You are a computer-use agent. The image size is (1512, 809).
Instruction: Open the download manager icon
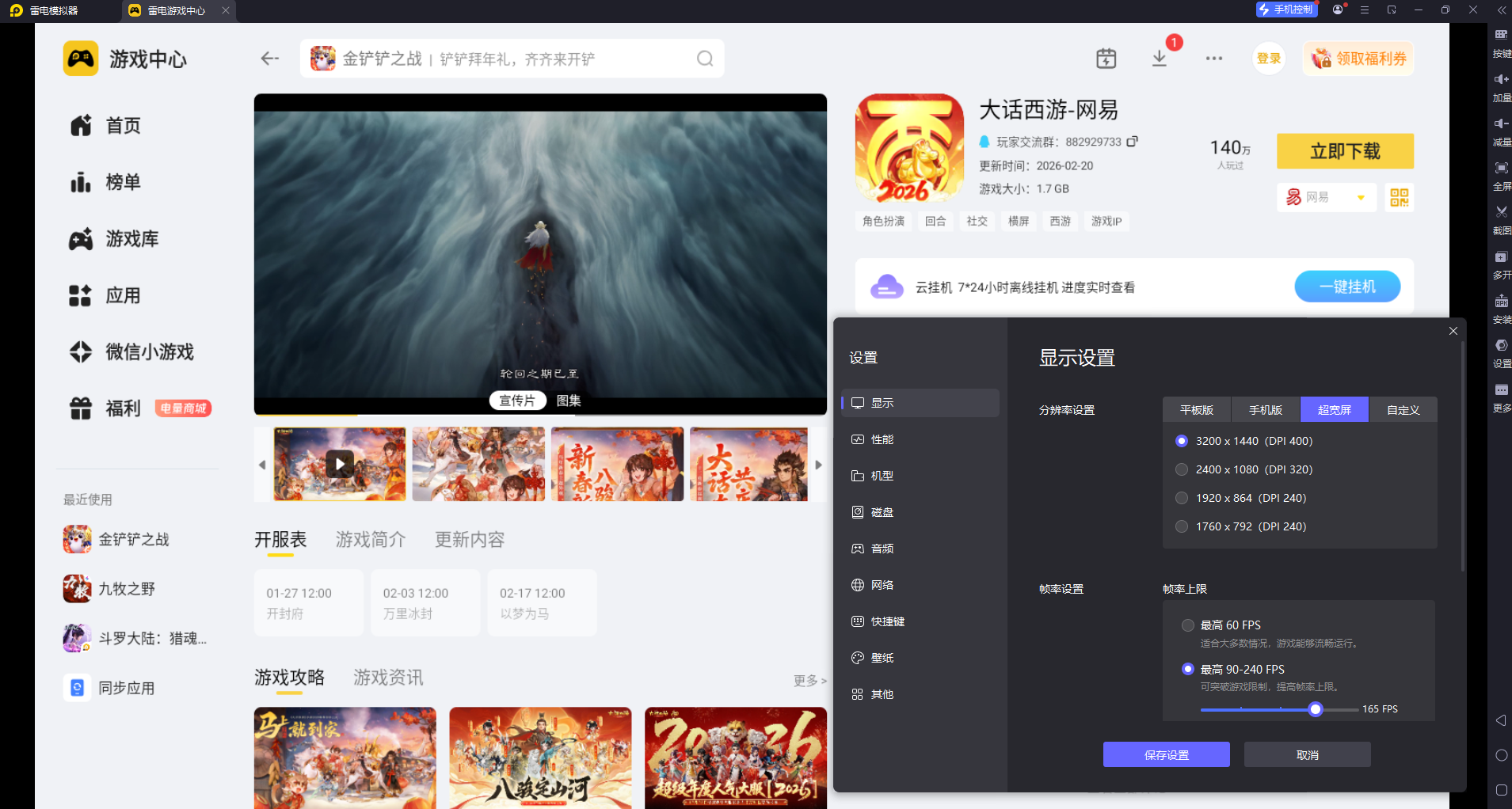[1160, 59]
